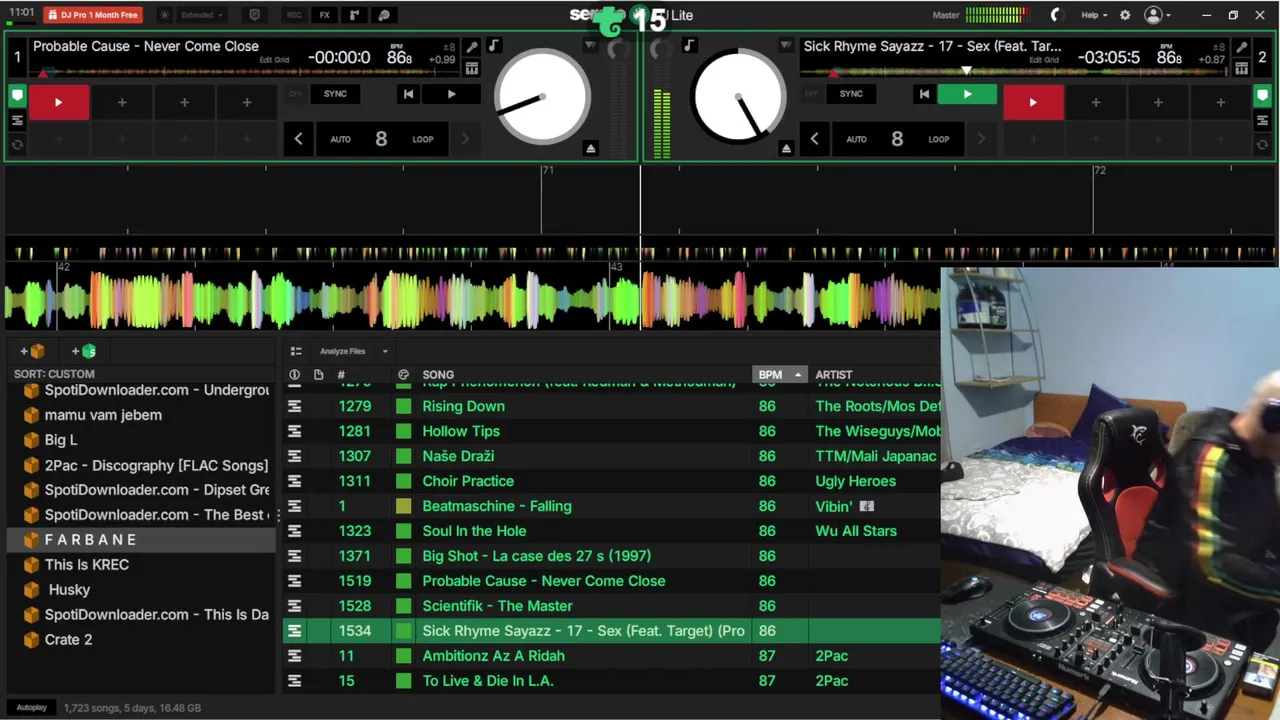This screenshot has width=1280, height=720.
Task: Open the REC recording panel
Action: (294, 15)
